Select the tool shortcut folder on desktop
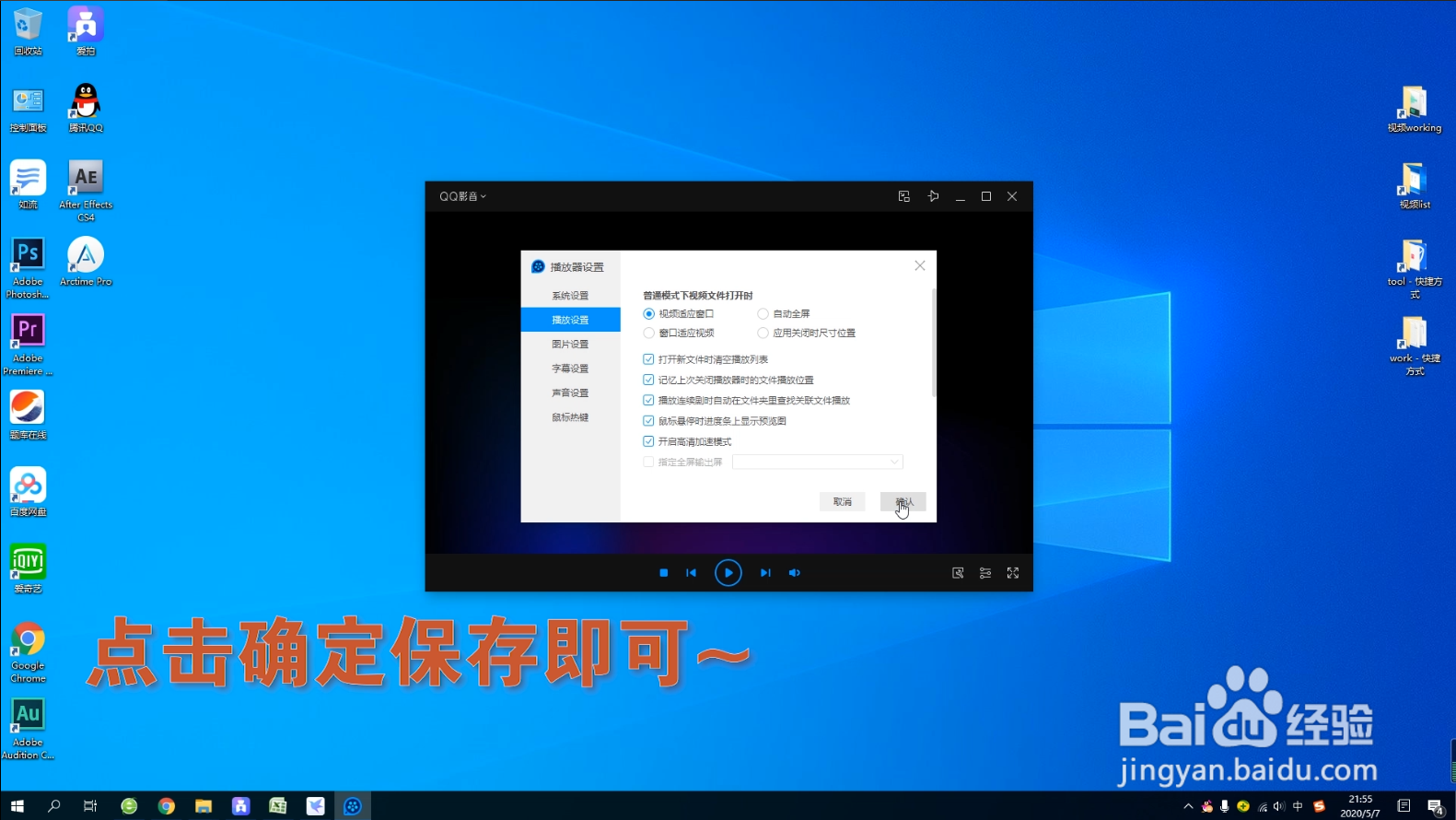 point(1415,269)
